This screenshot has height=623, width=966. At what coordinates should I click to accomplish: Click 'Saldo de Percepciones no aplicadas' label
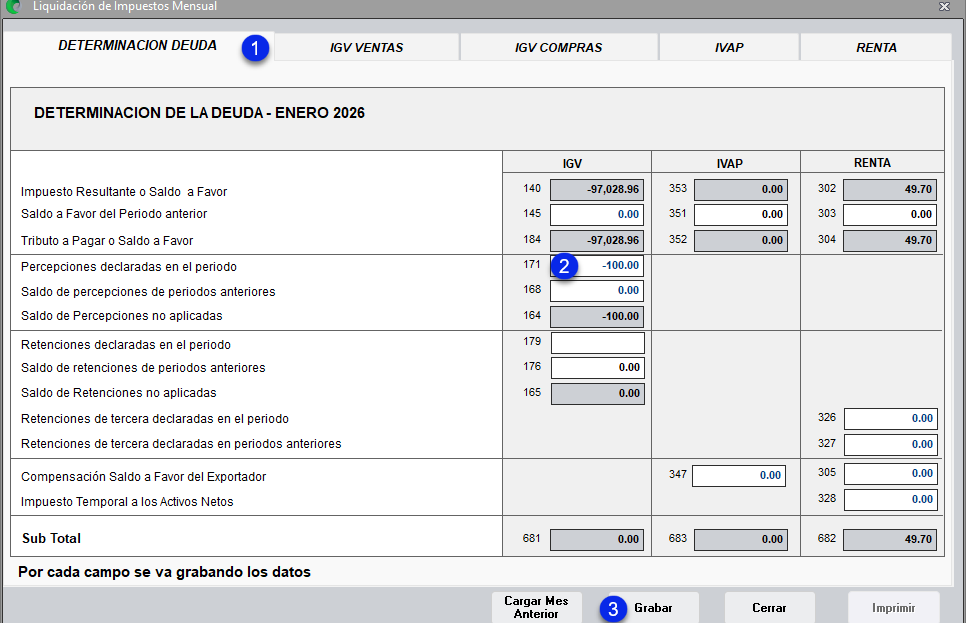(x=121, y=316)
